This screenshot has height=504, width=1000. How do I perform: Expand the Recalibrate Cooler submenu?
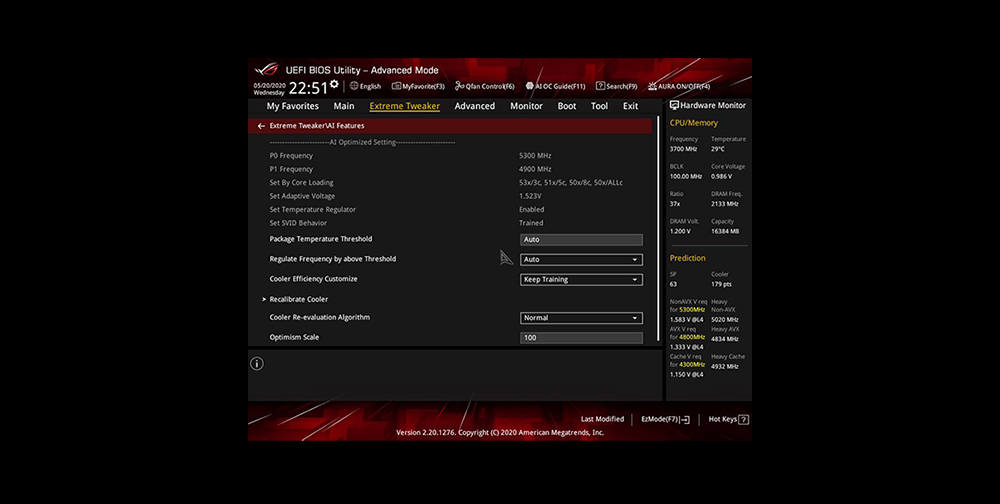click(x=298, y=299)
